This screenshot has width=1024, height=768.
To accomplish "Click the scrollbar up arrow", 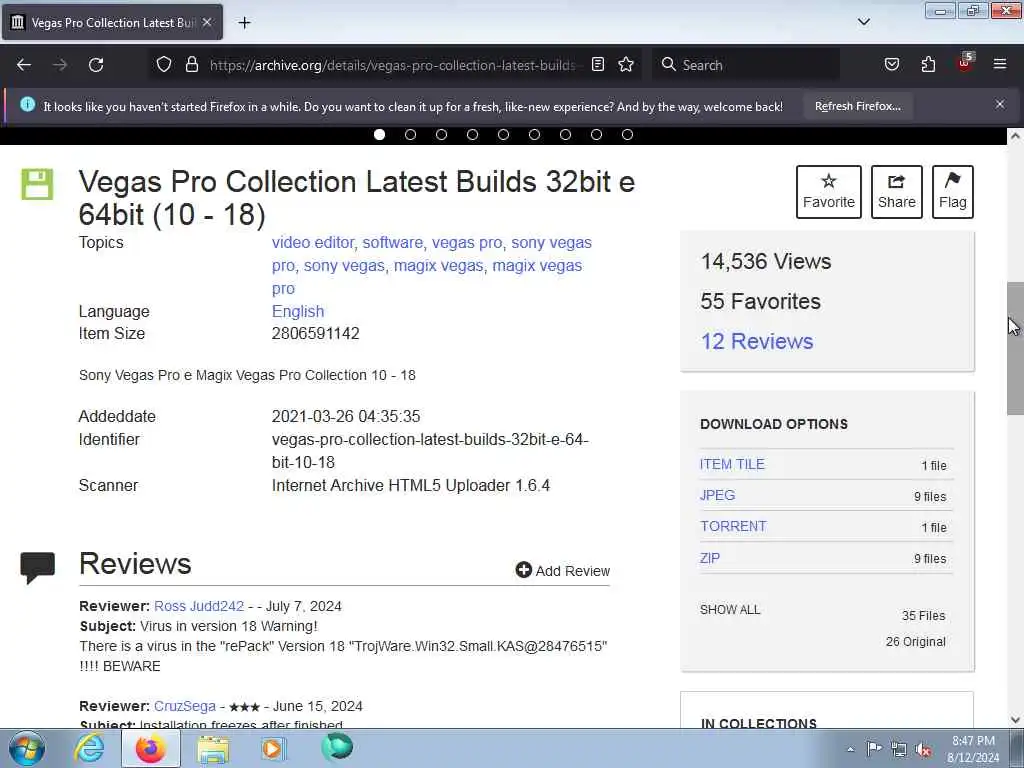I will tap(1015, 136).
